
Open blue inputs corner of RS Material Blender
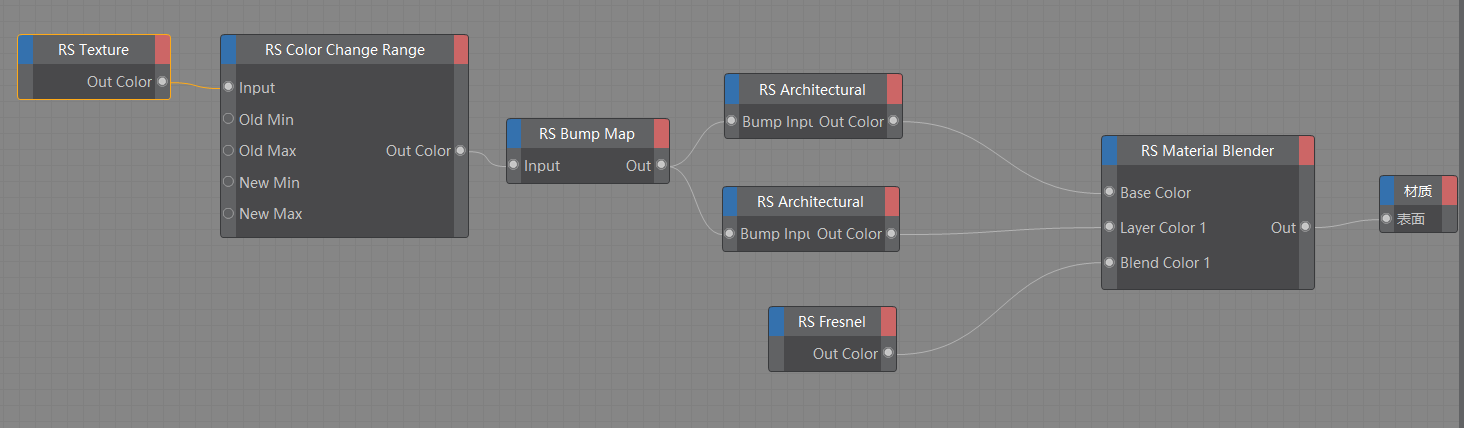[x=1110, y=151]
